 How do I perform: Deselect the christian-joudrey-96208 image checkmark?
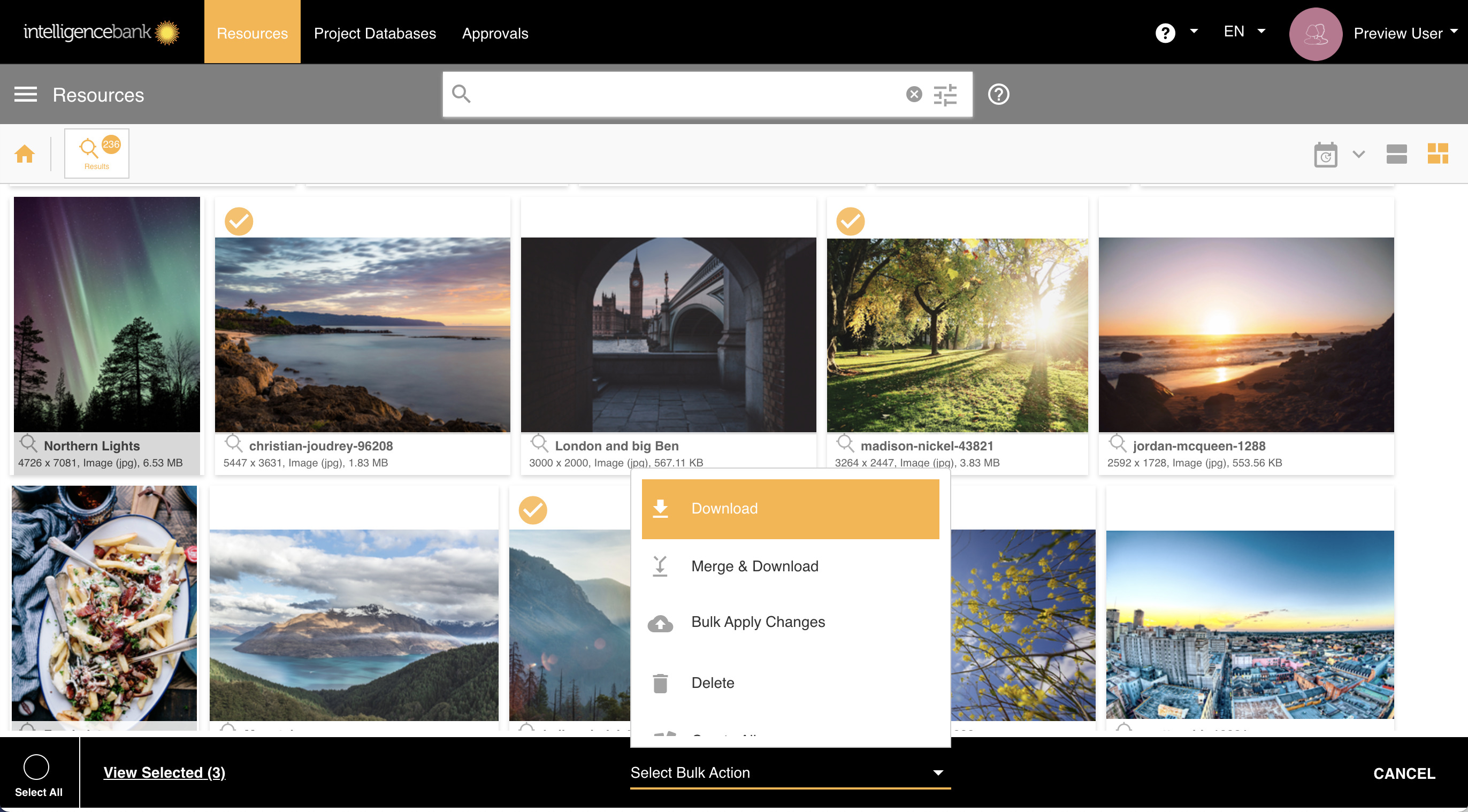[239, 221]
